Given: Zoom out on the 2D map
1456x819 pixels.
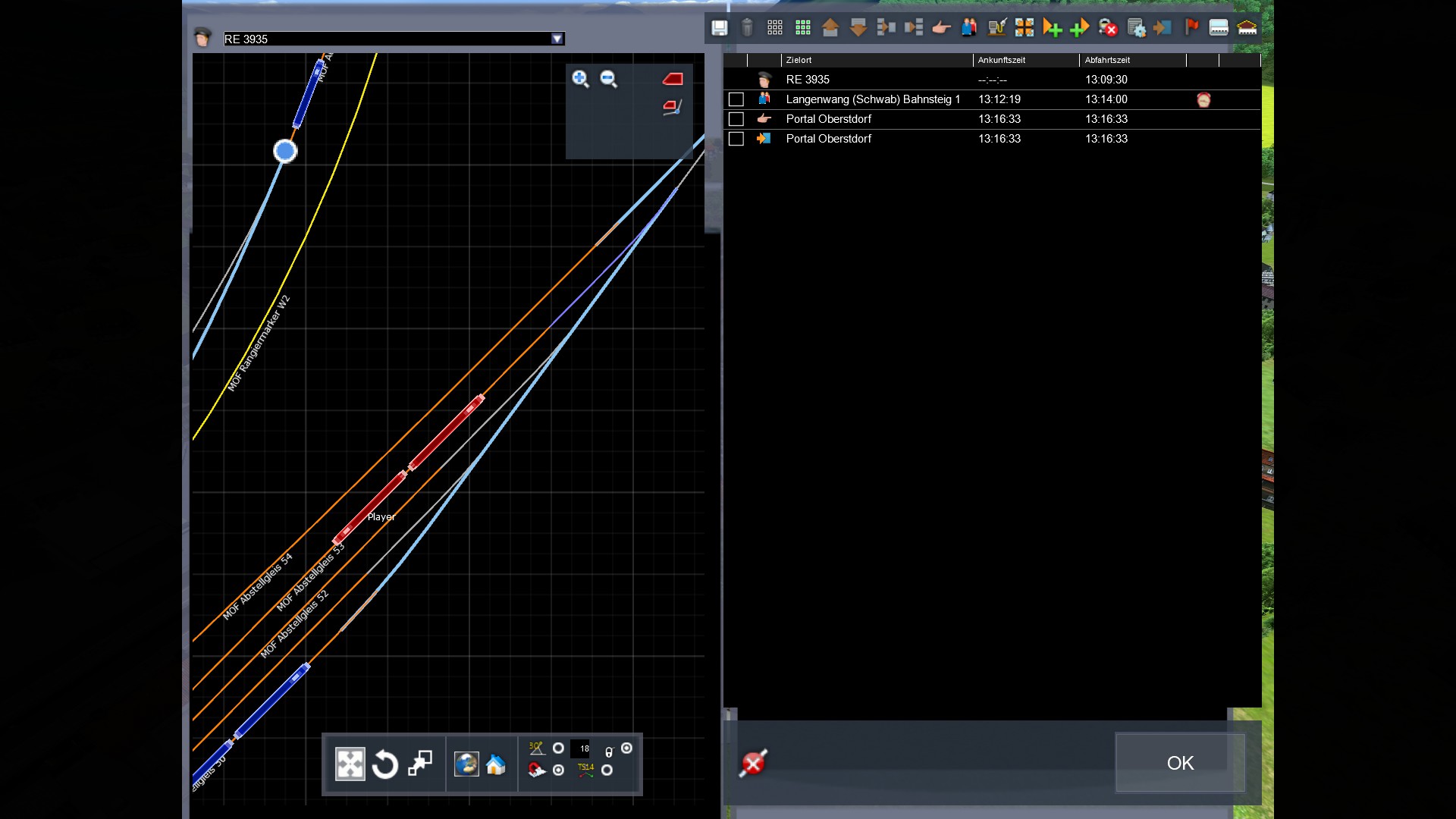Looking at the screenshot, I should (x=608, y=79).
